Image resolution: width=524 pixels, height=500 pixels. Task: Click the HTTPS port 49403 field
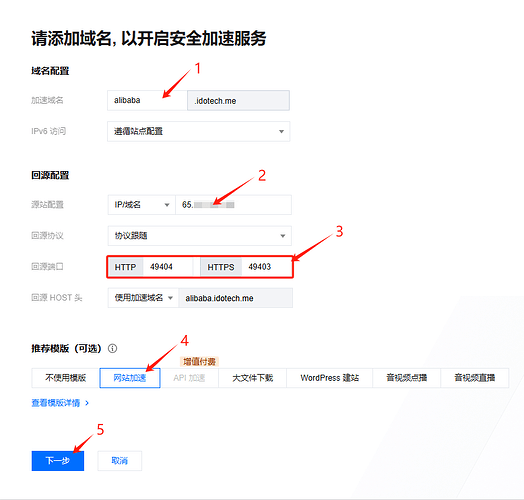point(267,267)
